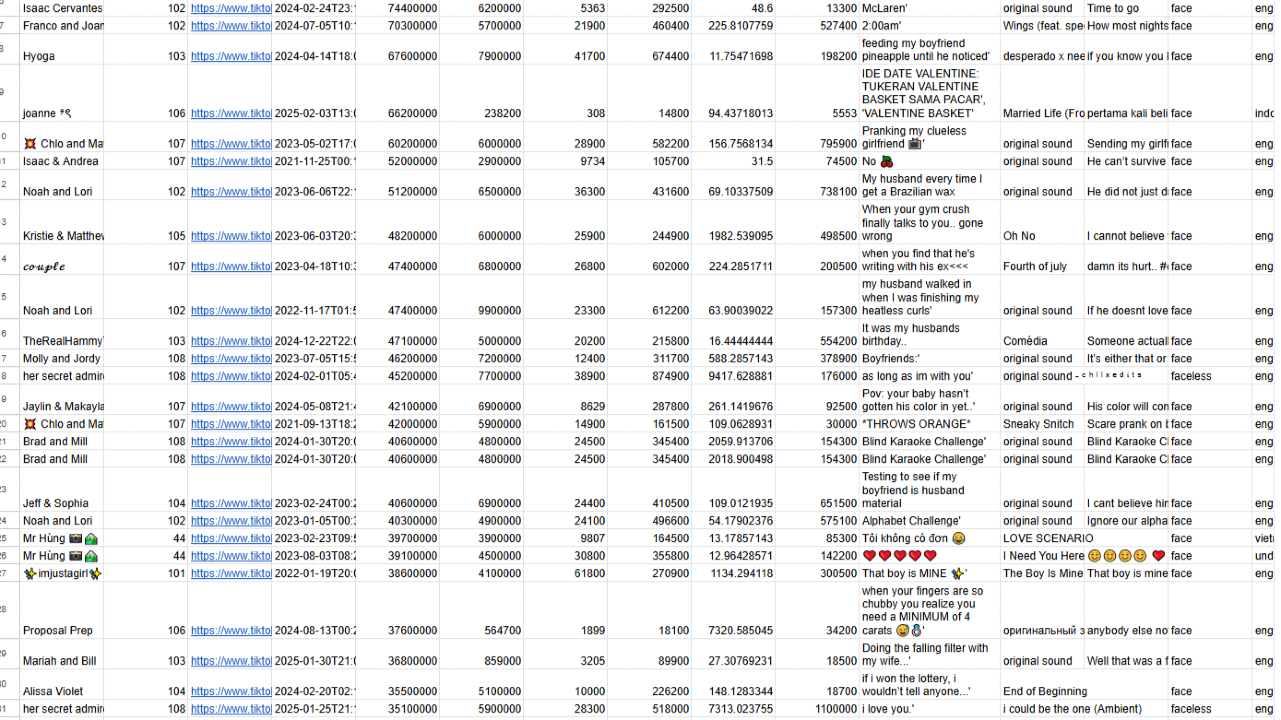Open the TikTok link in Hyoga's row
Viewport: 1281px width, 720px height.
point(231,56)
